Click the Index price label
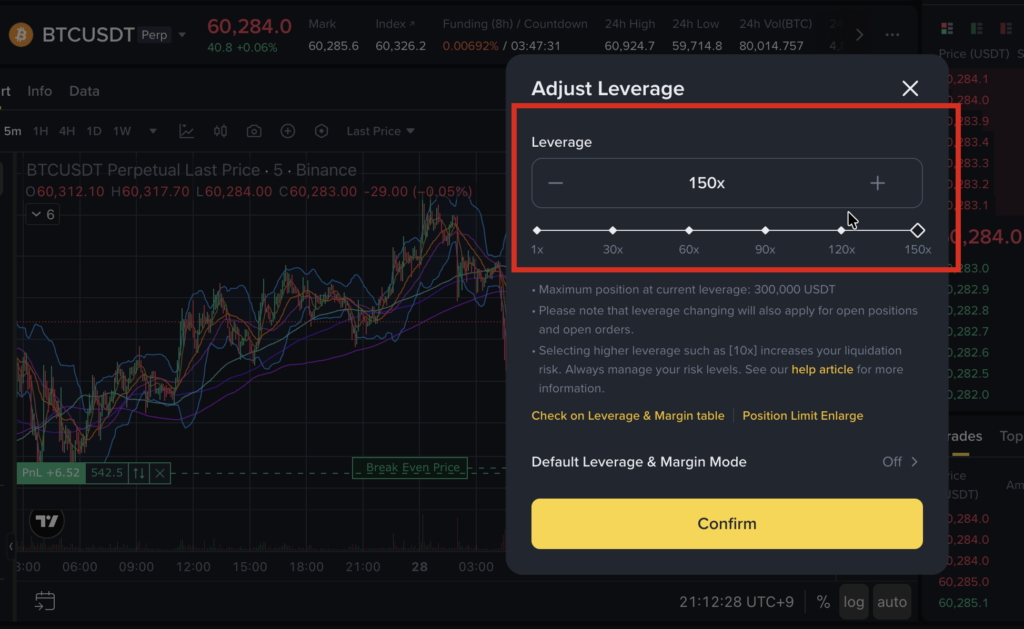This screenshot has height=629, width=1024. click(395, 24)
